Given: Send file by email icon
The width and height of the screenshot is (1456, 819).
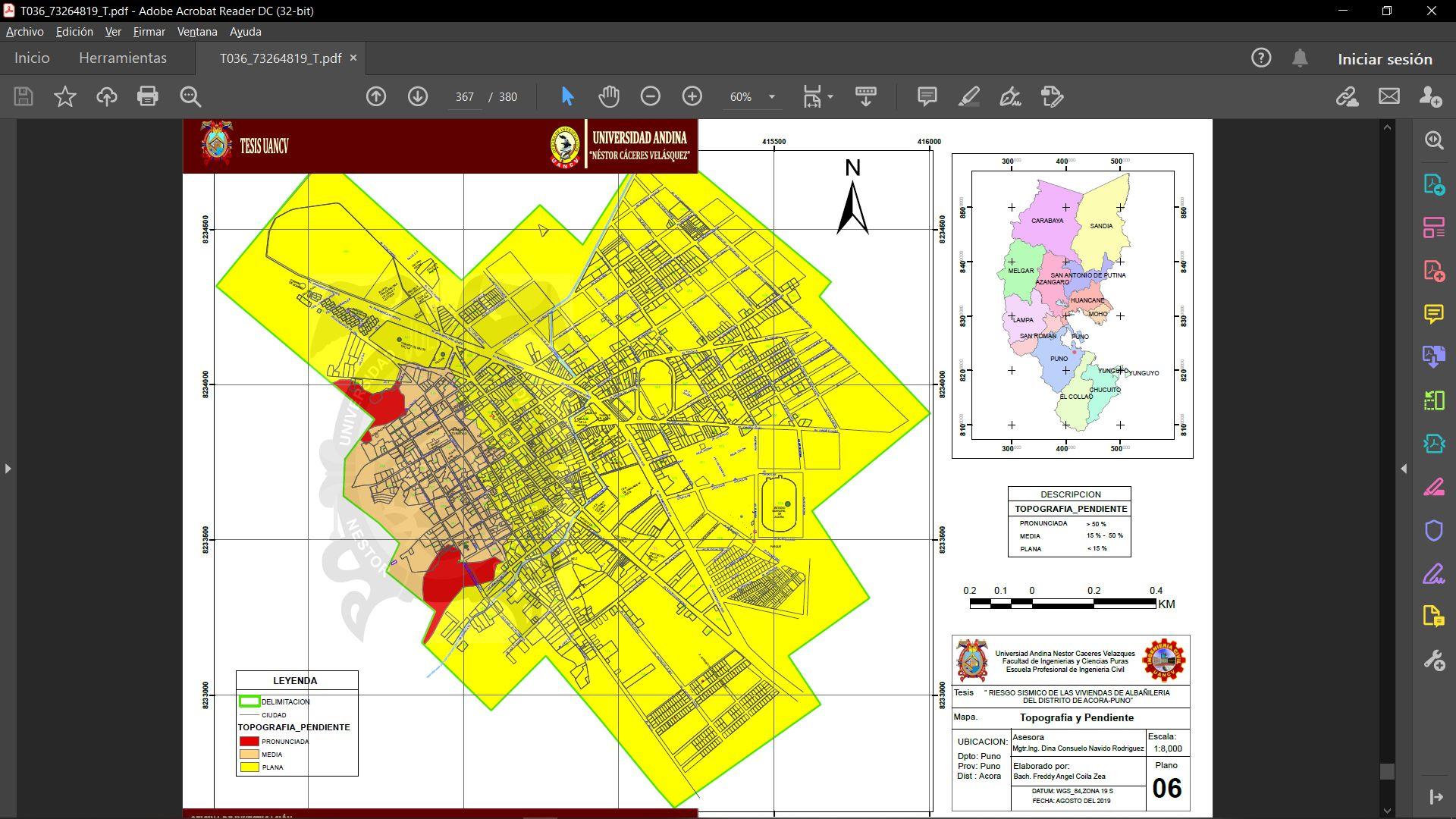Looking at the screenshot, I should 1389,96.
